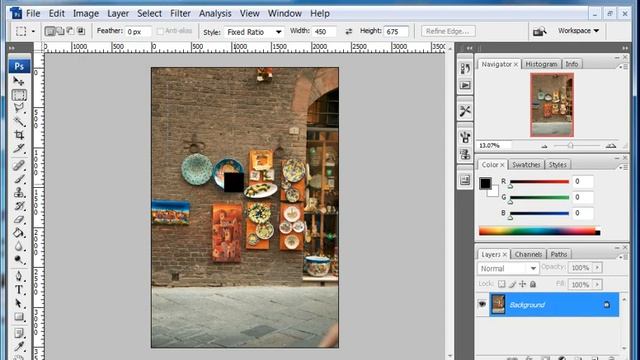
Task: Select the Crop tool
Action: click(x=19, y=135)
